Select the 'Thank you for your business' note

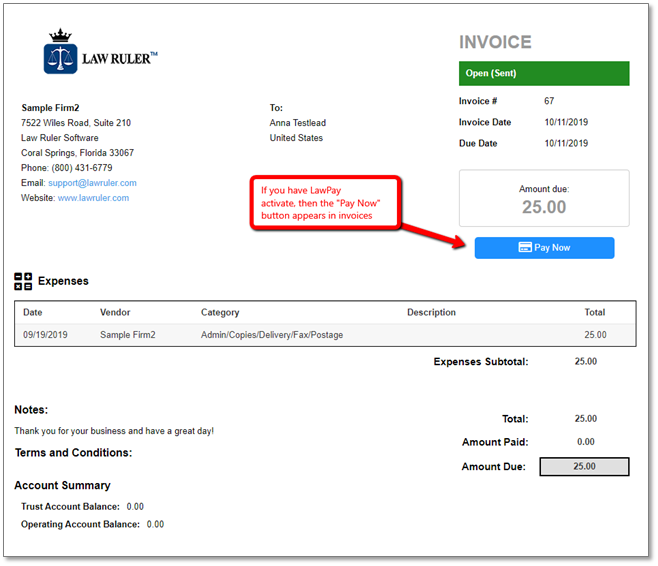point(114,431)
